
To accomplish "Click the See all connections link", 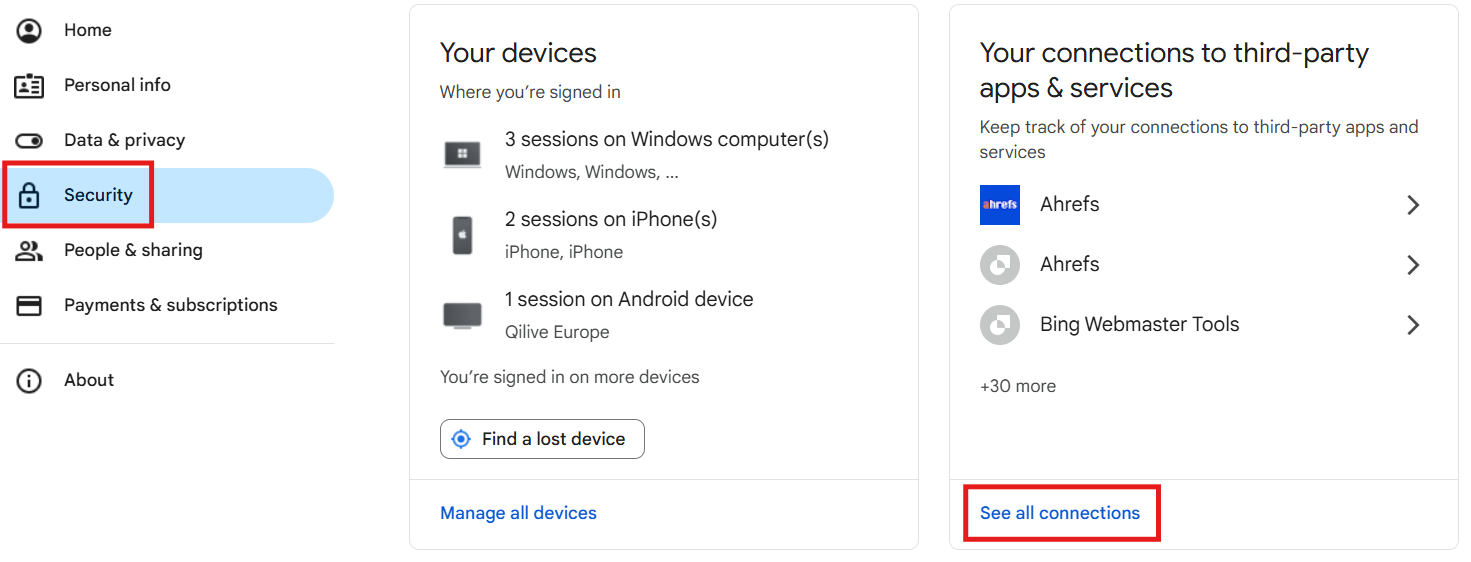I will [x=1060, y=513].
